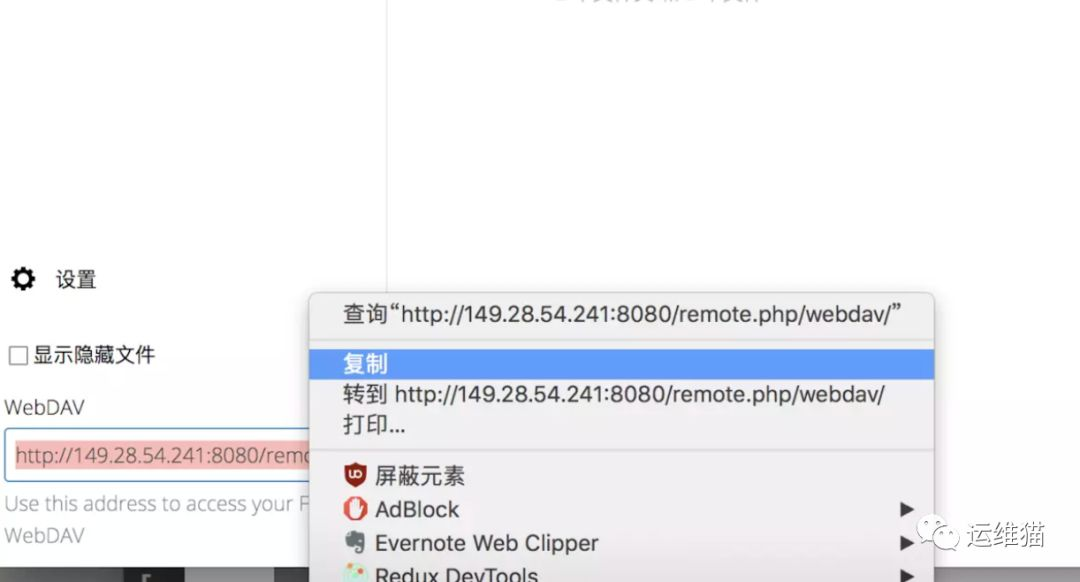1080x582 pixels.
Task: Click the Evernote elephant icon
Action: pyautogui.click(x=355, y=543)
